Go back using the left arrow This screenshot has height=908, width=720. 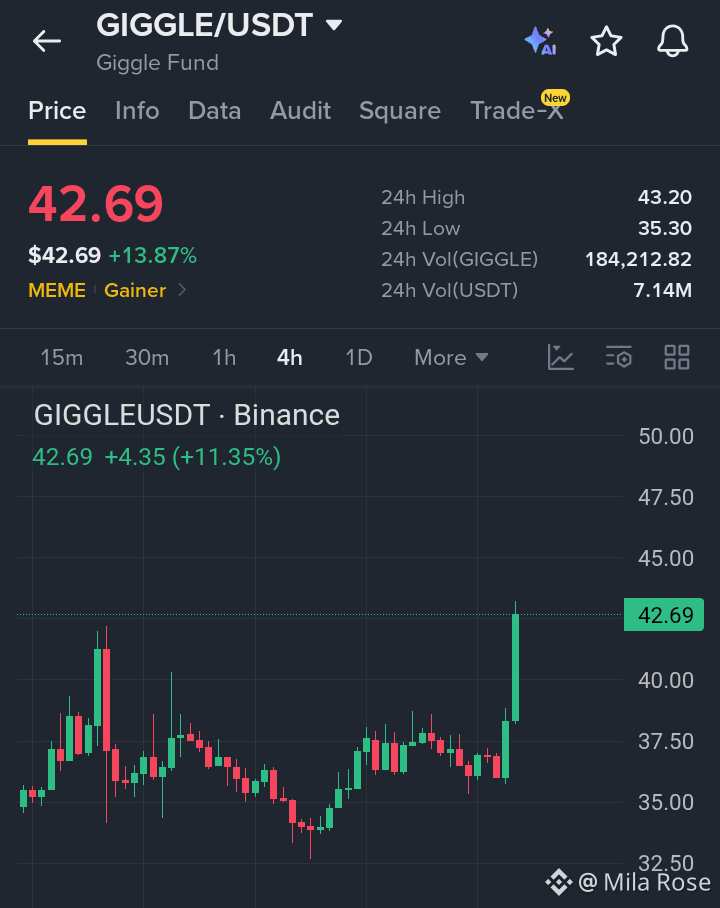47,41
